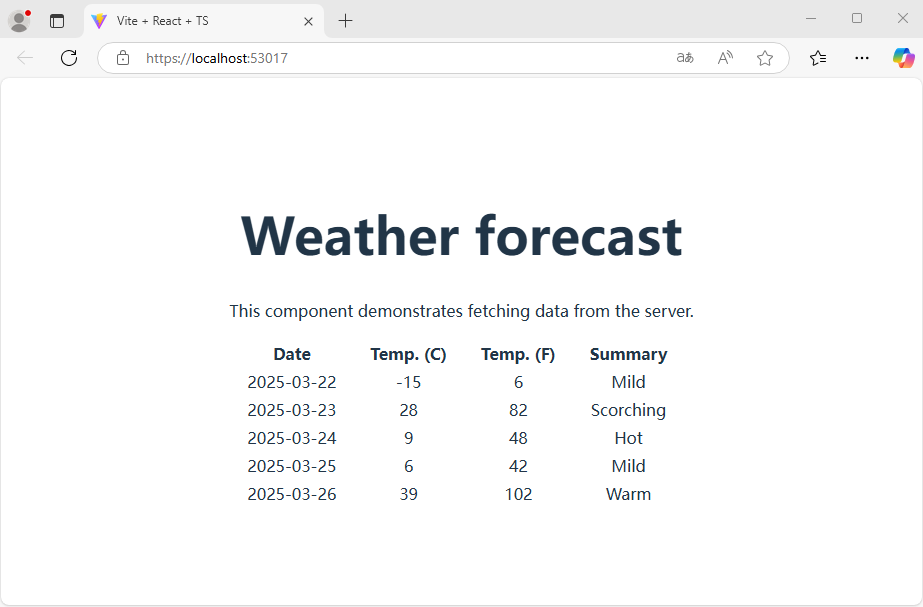Select date 2025-03-23 cell

(292, 410)
